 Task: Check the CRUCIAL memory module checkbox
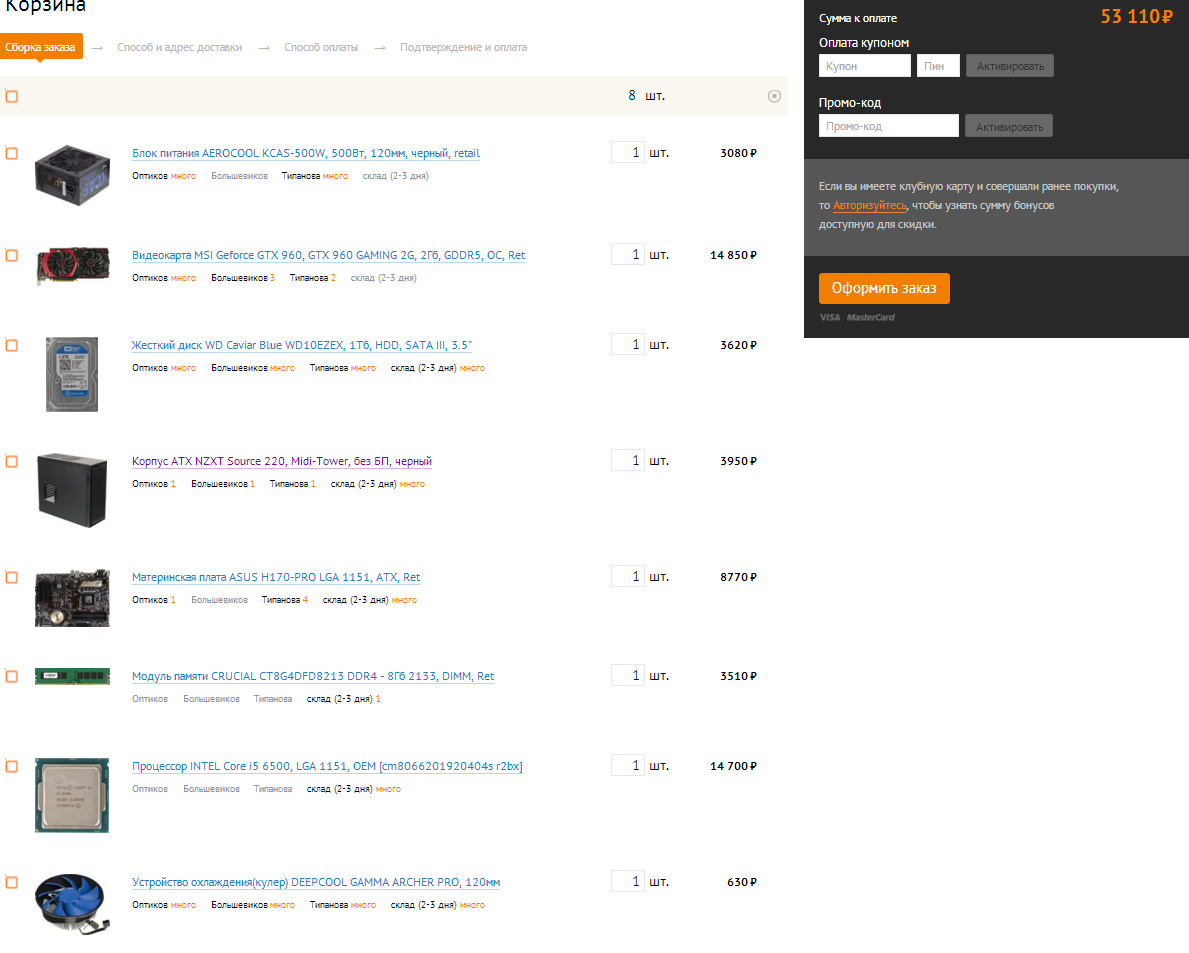click(x=11, y=676)
